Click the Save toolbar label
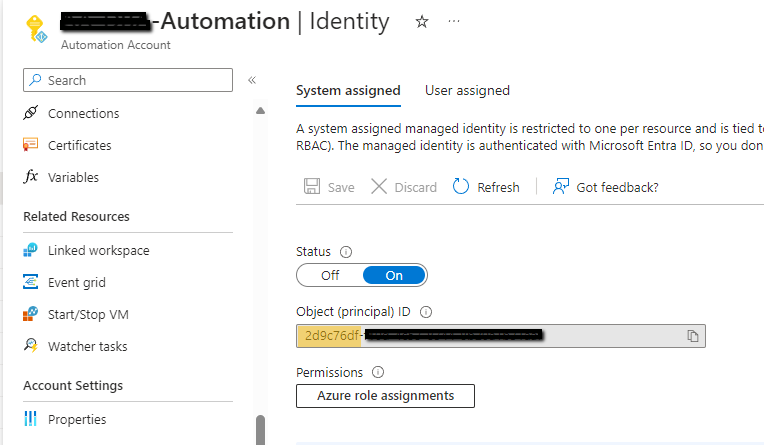This screenshot has width=764, height=445. click(x=341, y=188)
